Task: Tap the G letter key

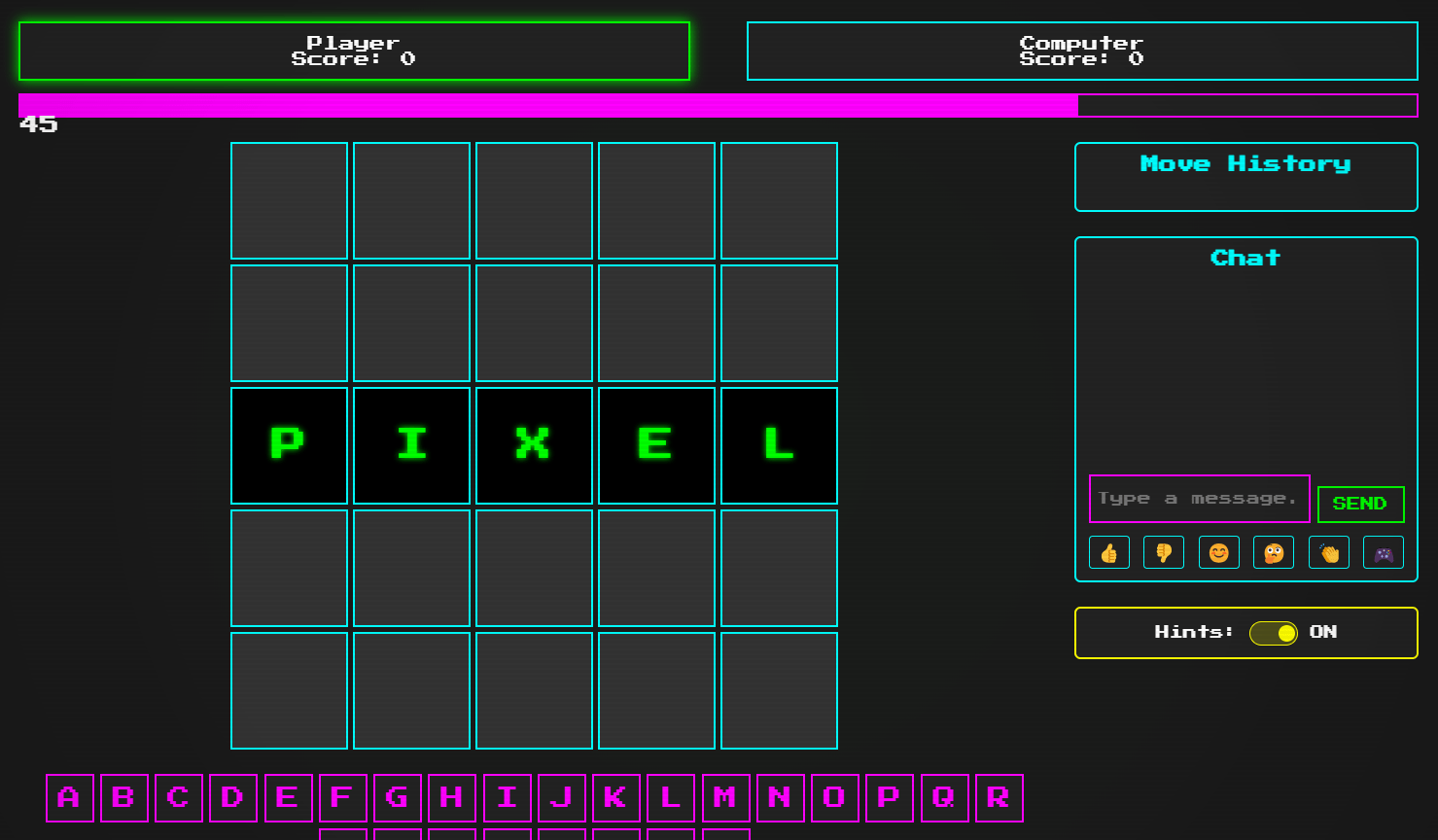Action: click(x=398, y=798)
